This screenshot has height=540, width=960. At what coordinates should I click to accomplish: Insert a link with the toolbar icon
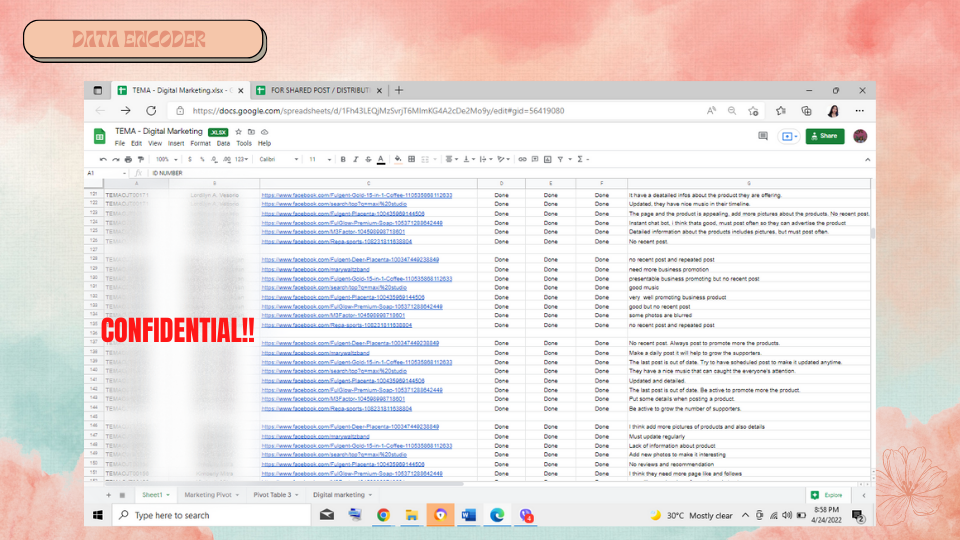[x=522, y=159]
